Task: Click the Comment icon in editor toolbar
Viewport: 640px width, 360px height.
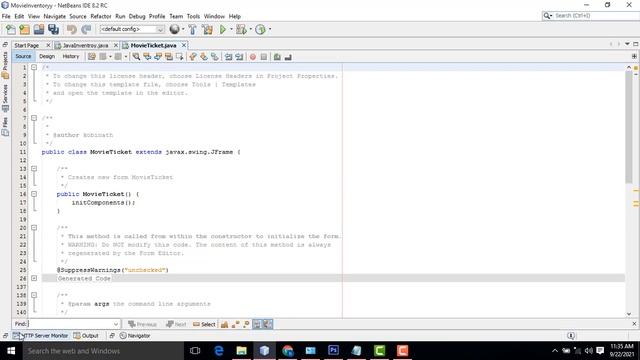Action: [277, 57]
